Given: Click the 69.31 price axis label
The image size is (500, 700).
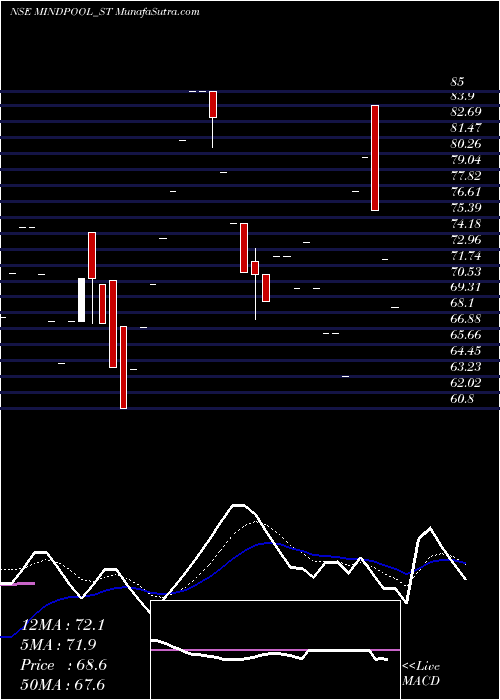Looking at the screenshot, I should click(x=467, y=287).
